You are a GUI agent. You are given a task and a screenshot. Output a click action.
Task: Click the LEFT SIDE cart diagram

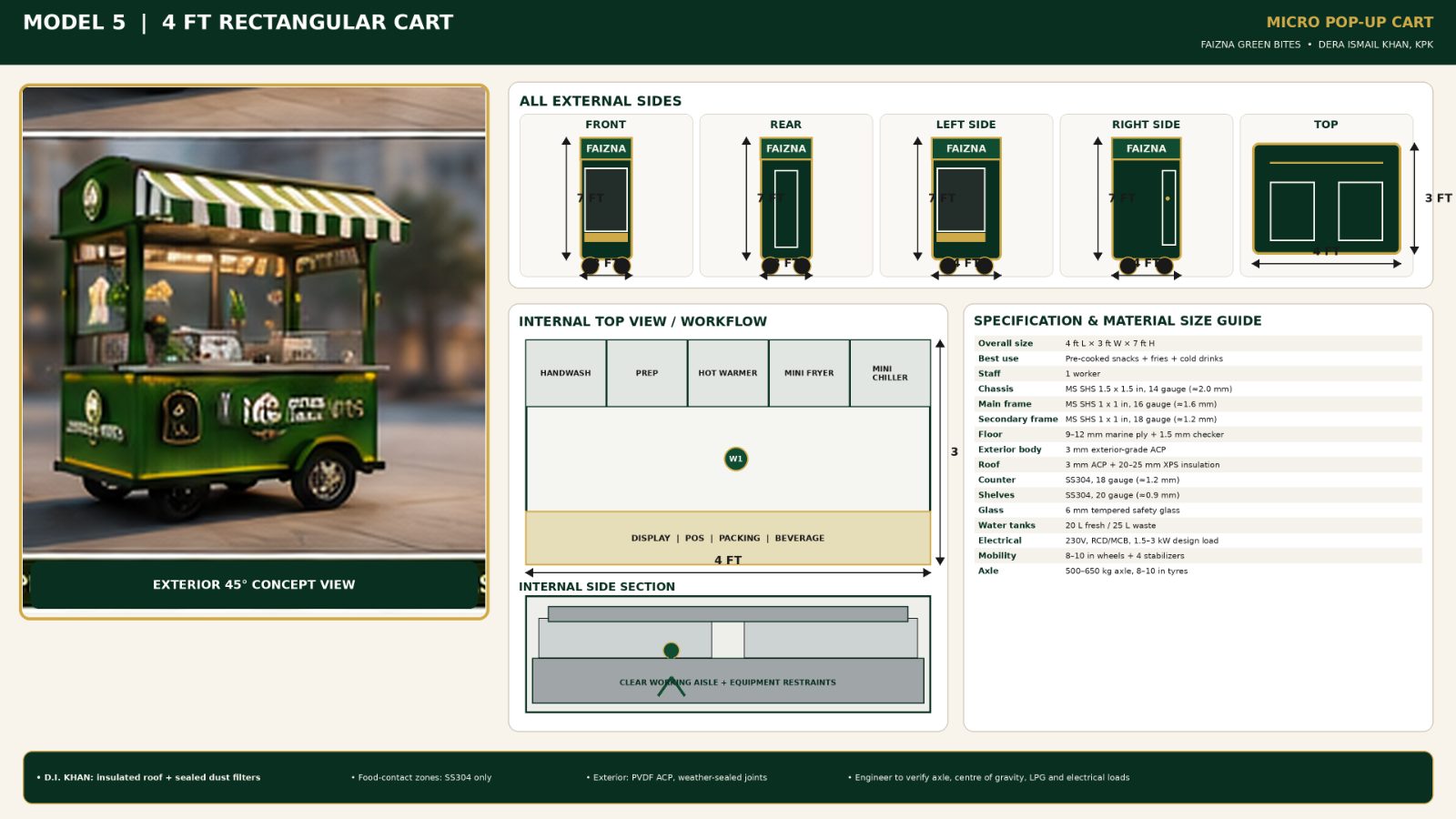click(x=966, y=205)
